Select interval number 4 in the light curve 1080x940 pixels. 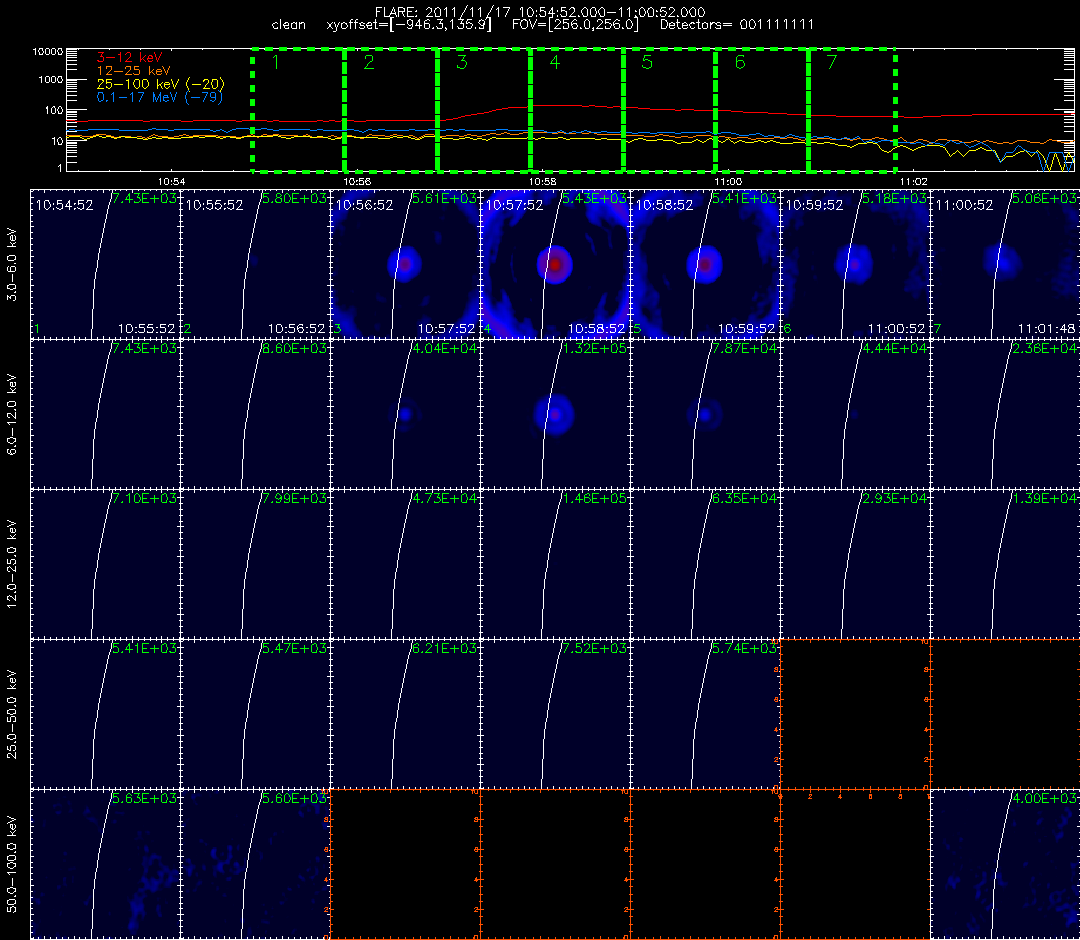(554, 63)
